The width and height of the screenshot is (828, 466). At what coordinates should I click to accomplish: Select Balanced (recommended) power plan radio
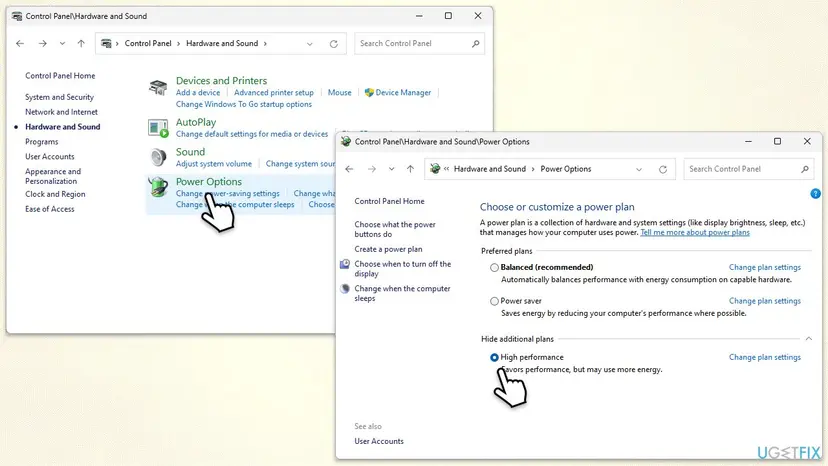point(494,267)
